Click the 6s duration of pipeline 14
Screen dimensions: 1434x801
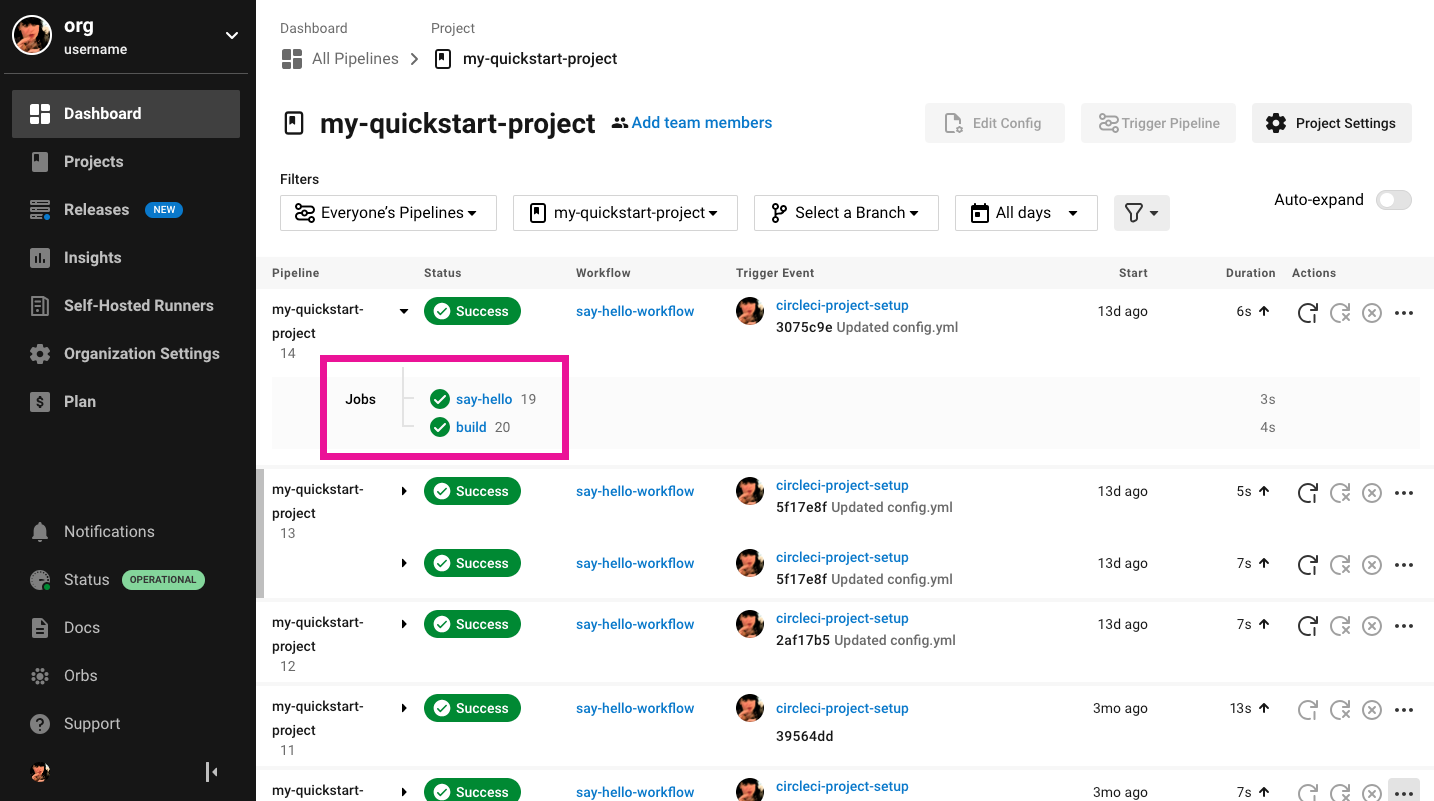[1244, 312]
